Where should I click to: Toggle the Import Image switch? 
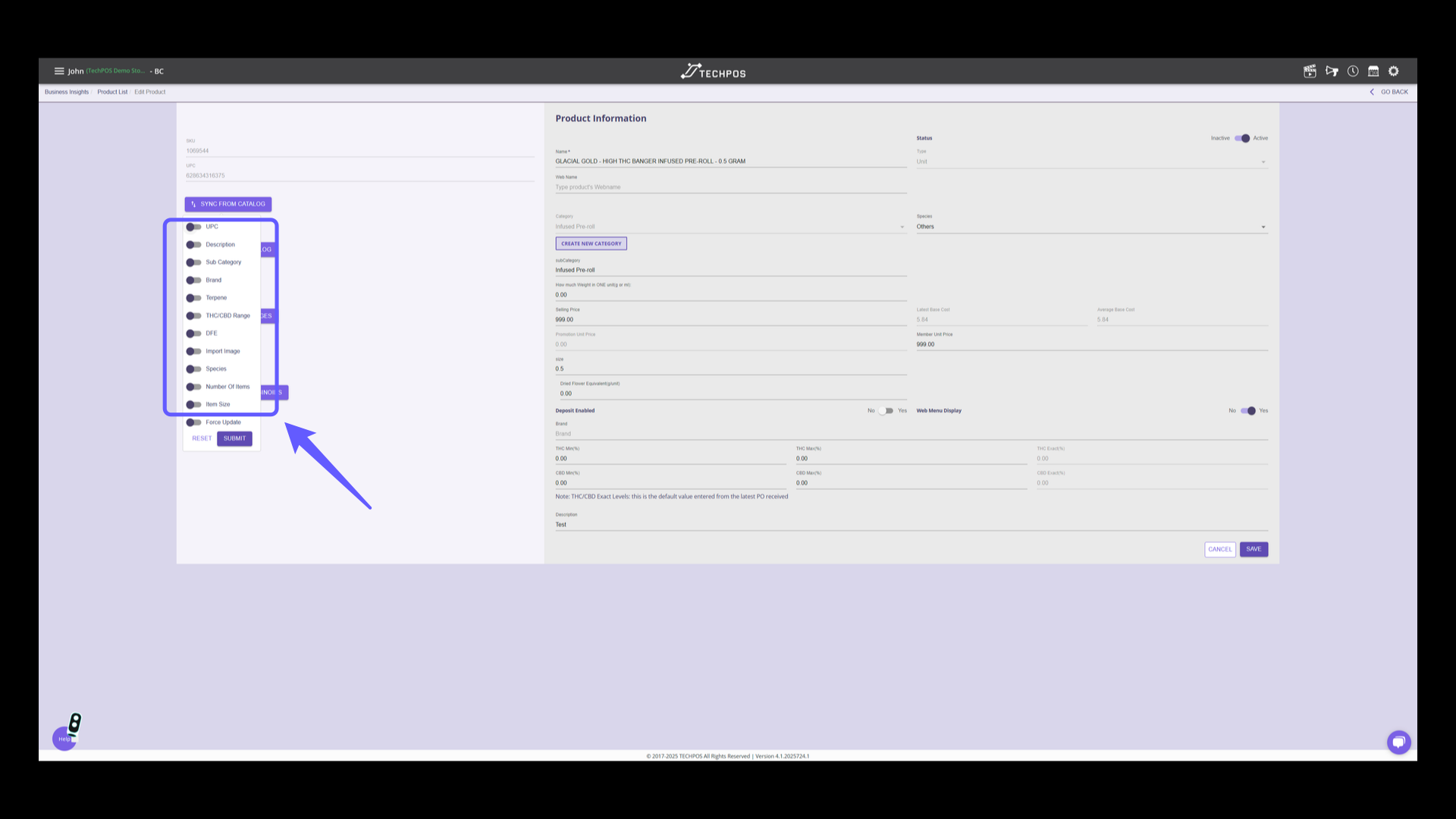click(x=194, y=351)
